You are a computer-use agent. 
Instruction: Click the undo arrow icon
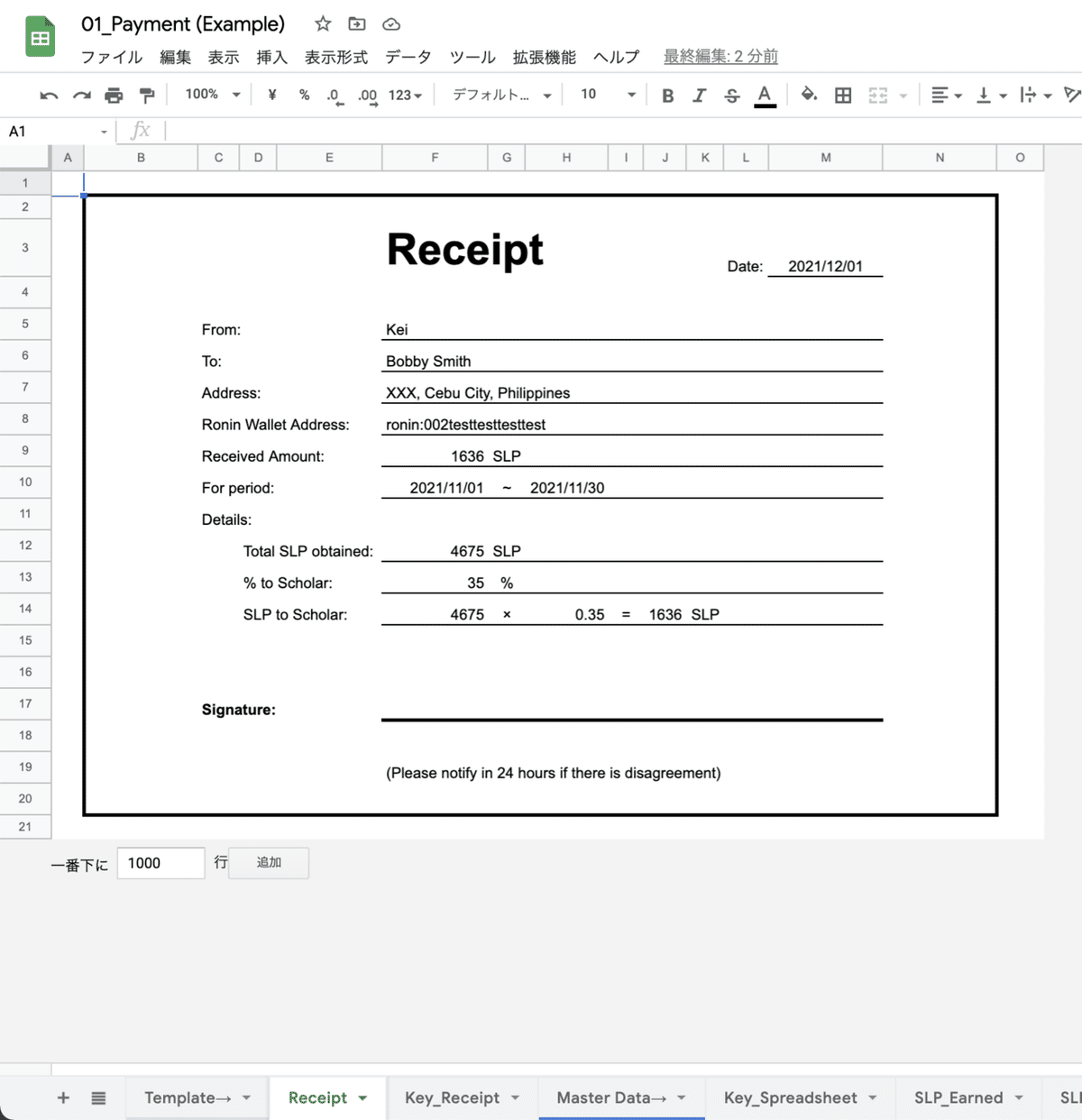(50, 95)
